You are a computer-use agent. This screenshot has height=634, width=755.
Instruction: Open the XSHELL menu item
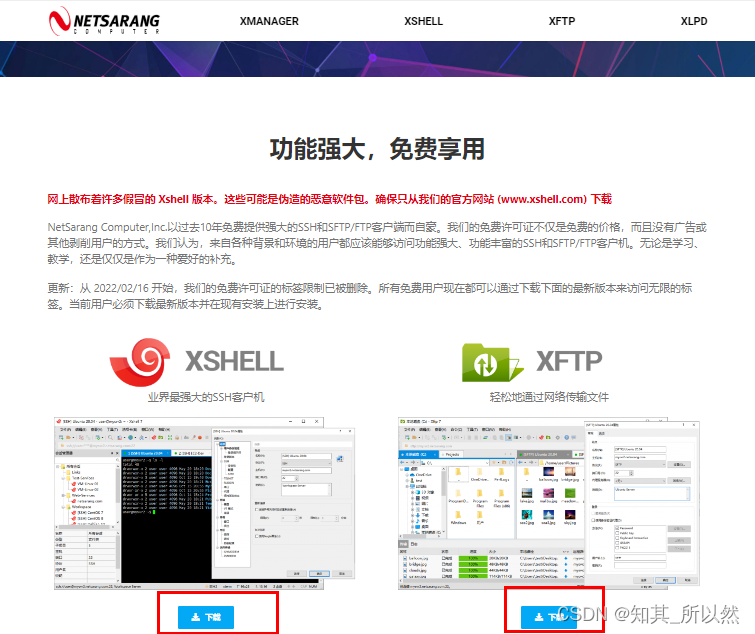click(423, 21)
